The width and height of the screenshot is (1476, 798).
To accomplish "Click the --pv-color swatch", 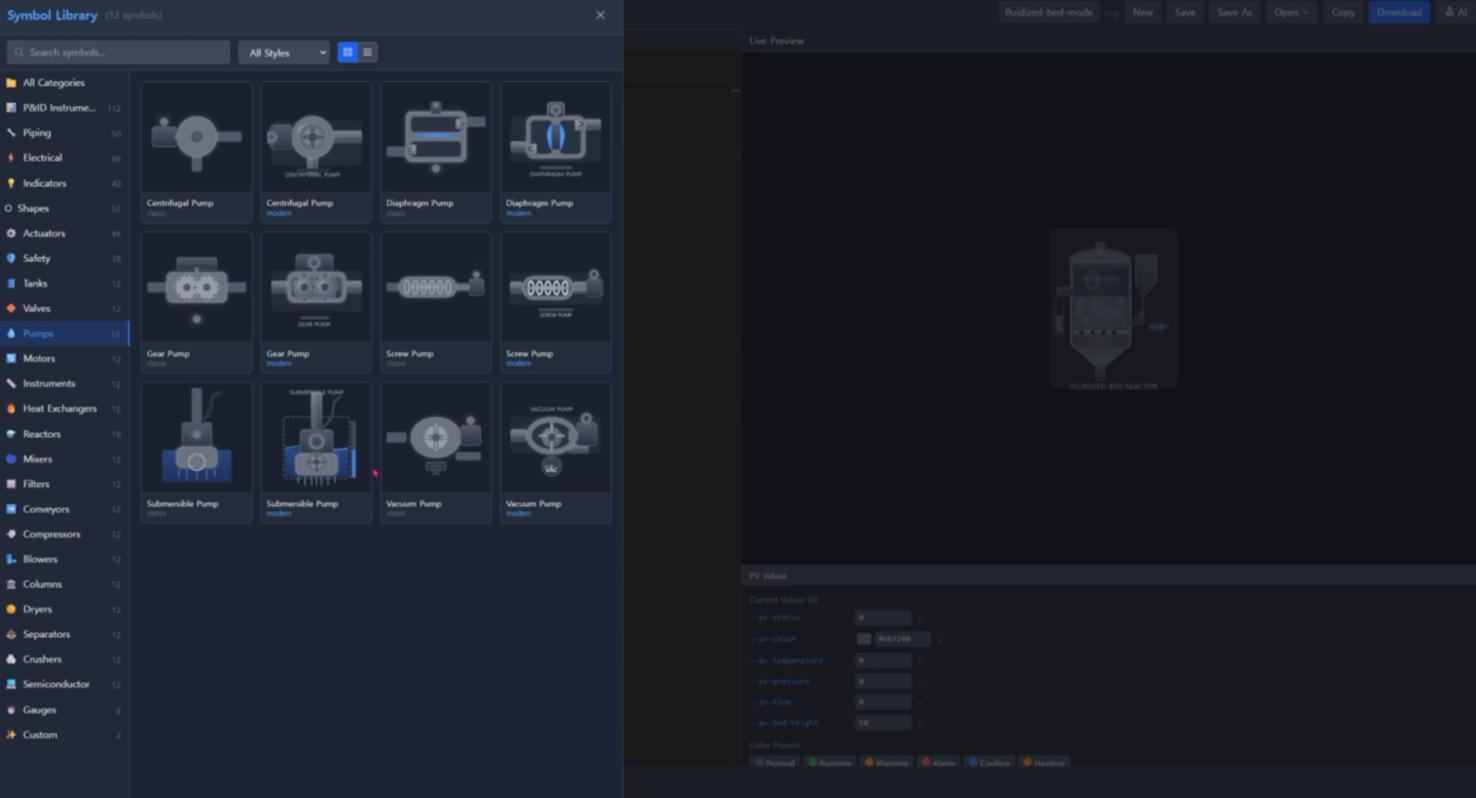I will pos(864,639).
